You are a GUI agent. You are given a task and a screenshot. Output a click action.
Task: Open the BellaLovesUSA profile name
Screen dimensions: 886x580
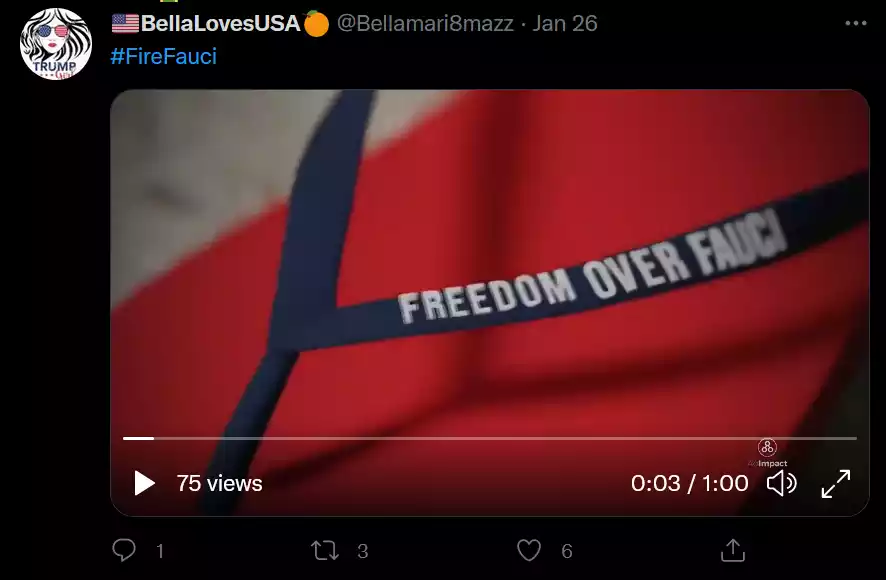pos(220,23)
